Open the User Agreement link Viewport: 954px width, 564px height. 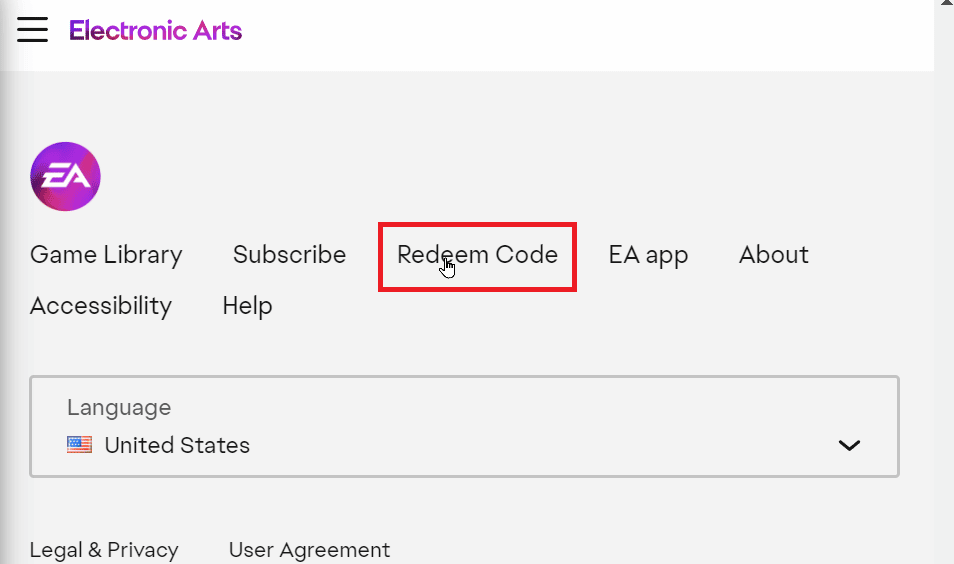tap(309, 550)
